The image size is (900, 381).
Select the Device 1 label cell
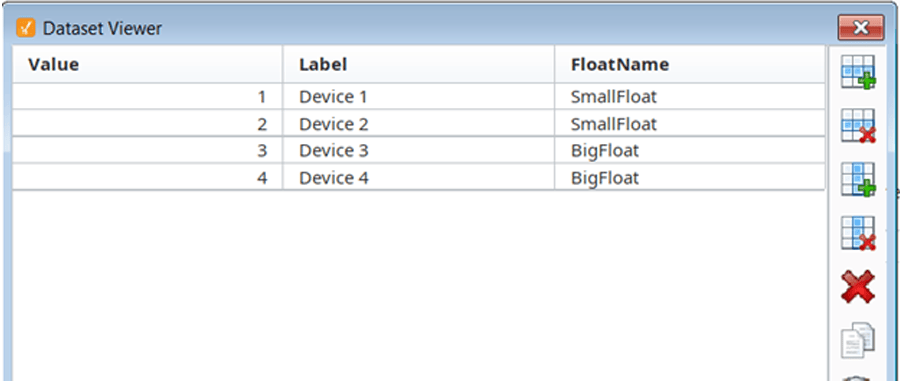[x=419, y=96]
